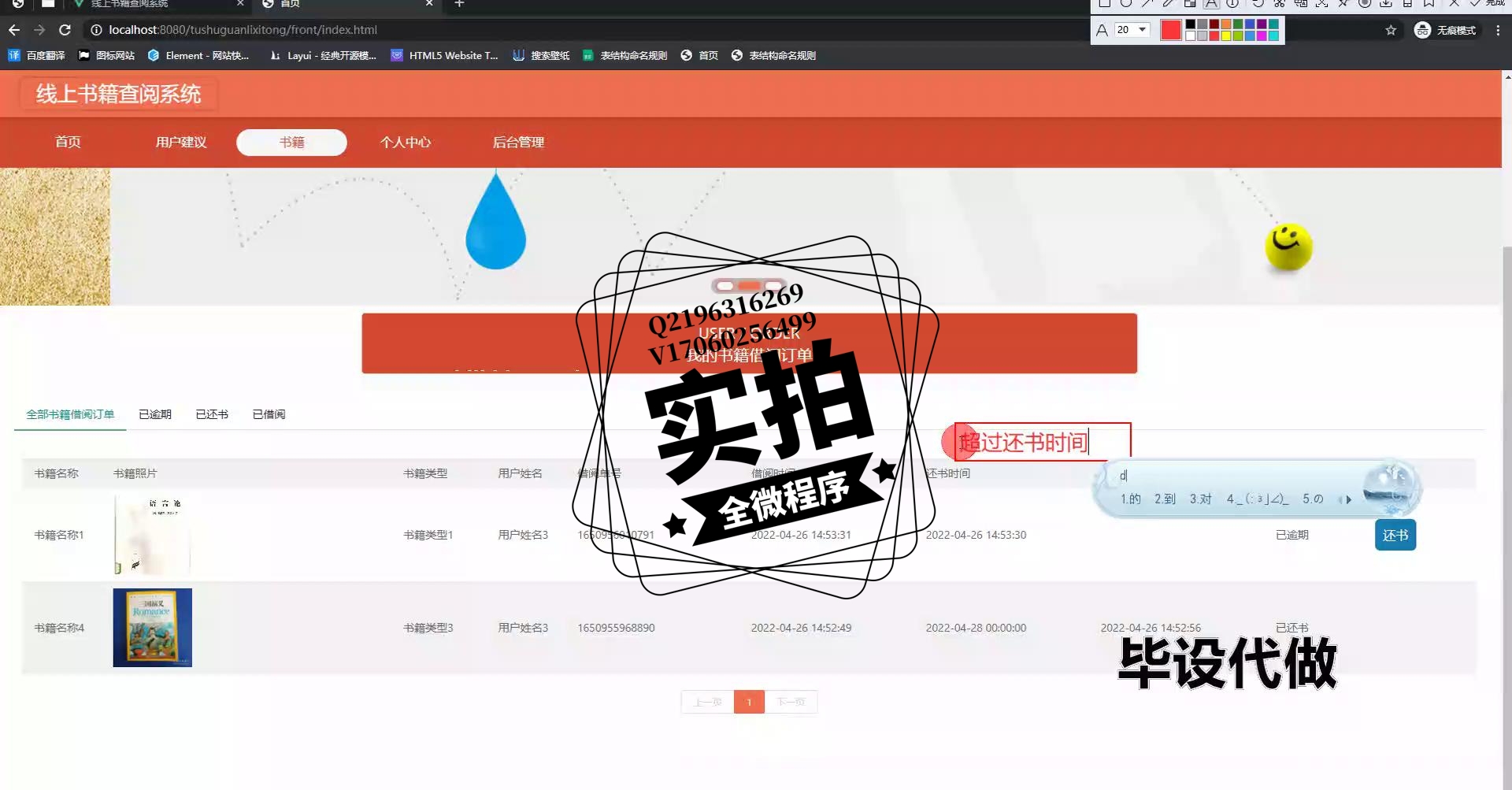Click 完成 to finish the screenshot
Image resolution: width=1512 pixels, height=790 pixels.
1488,3
